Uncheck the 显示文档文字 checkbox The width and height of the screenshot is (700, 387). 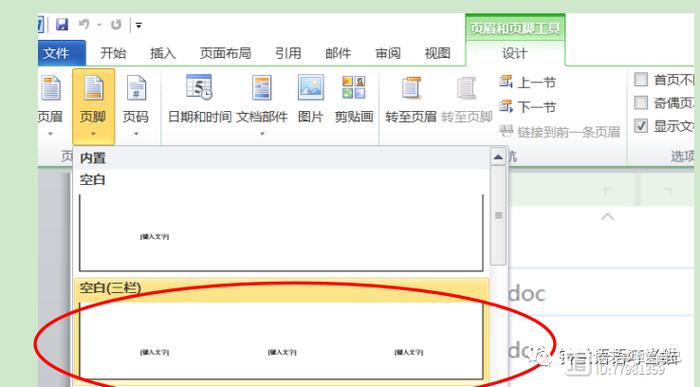pos(641,126)
